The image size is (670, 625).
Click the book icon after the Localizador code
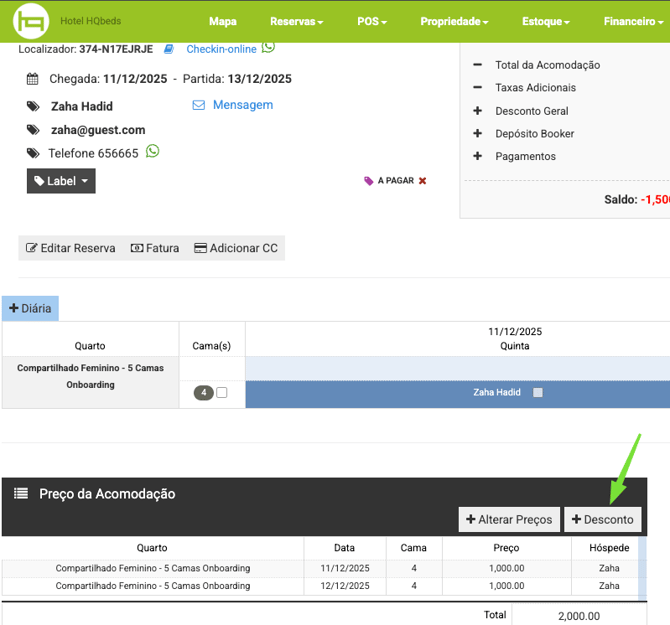click(169, 49)
